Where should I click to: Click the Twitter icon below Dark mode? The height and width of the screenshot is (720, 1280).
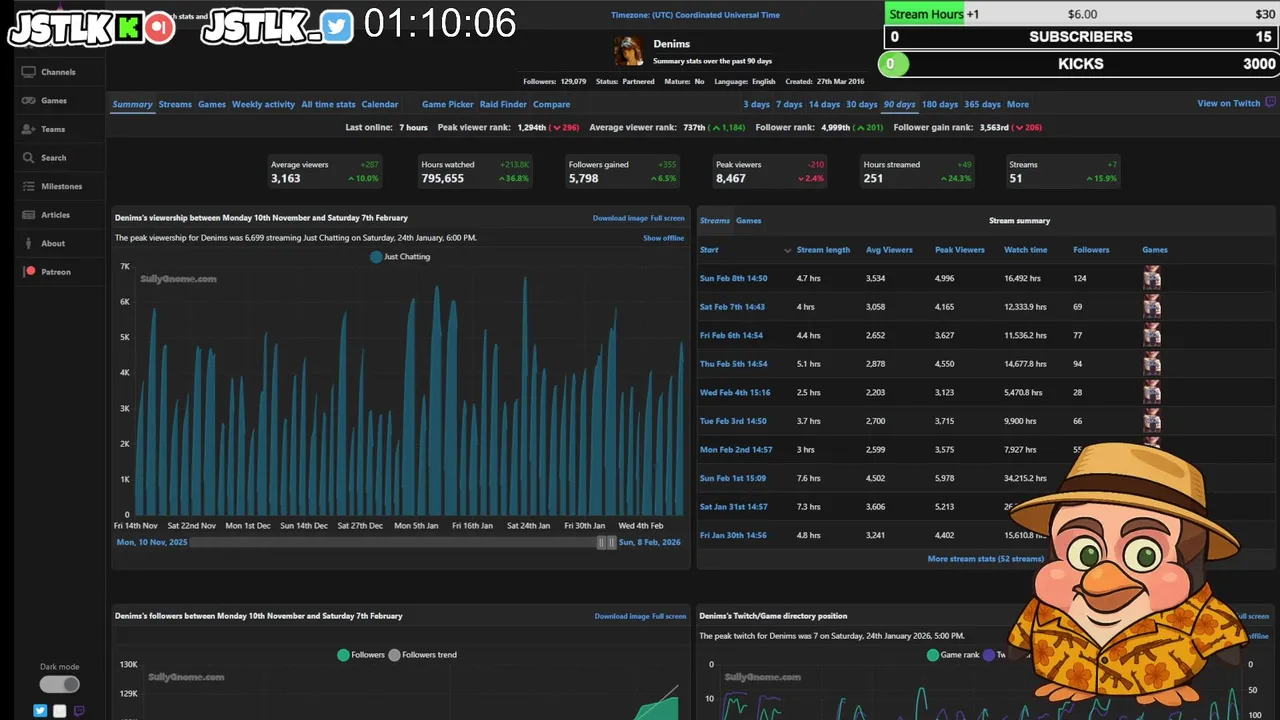(x=40, y=711)
